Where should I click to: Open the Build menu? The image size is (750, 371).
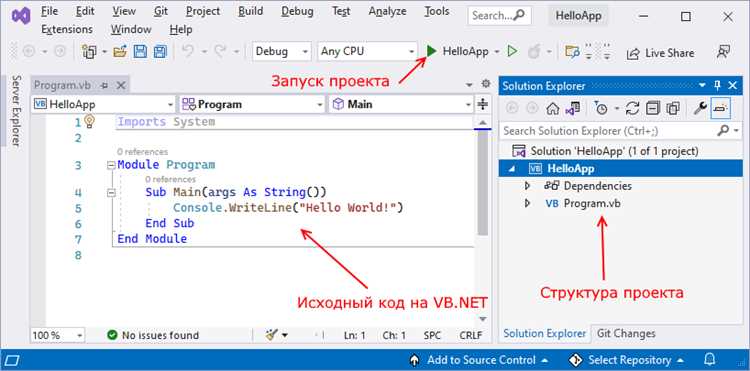pos(251,11)
